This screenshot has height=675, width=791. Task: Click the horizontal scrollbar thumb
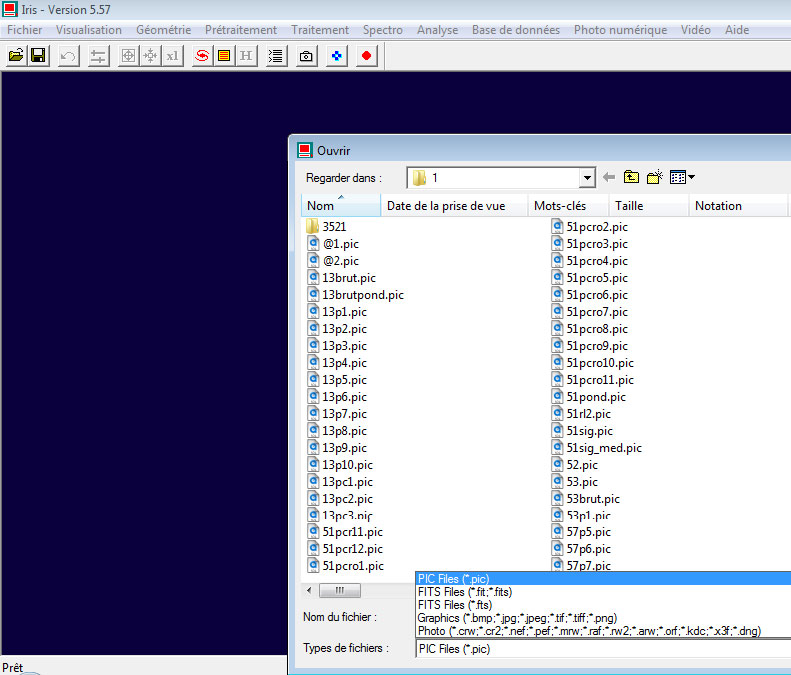pyautogui.click(x=340, y=590)
